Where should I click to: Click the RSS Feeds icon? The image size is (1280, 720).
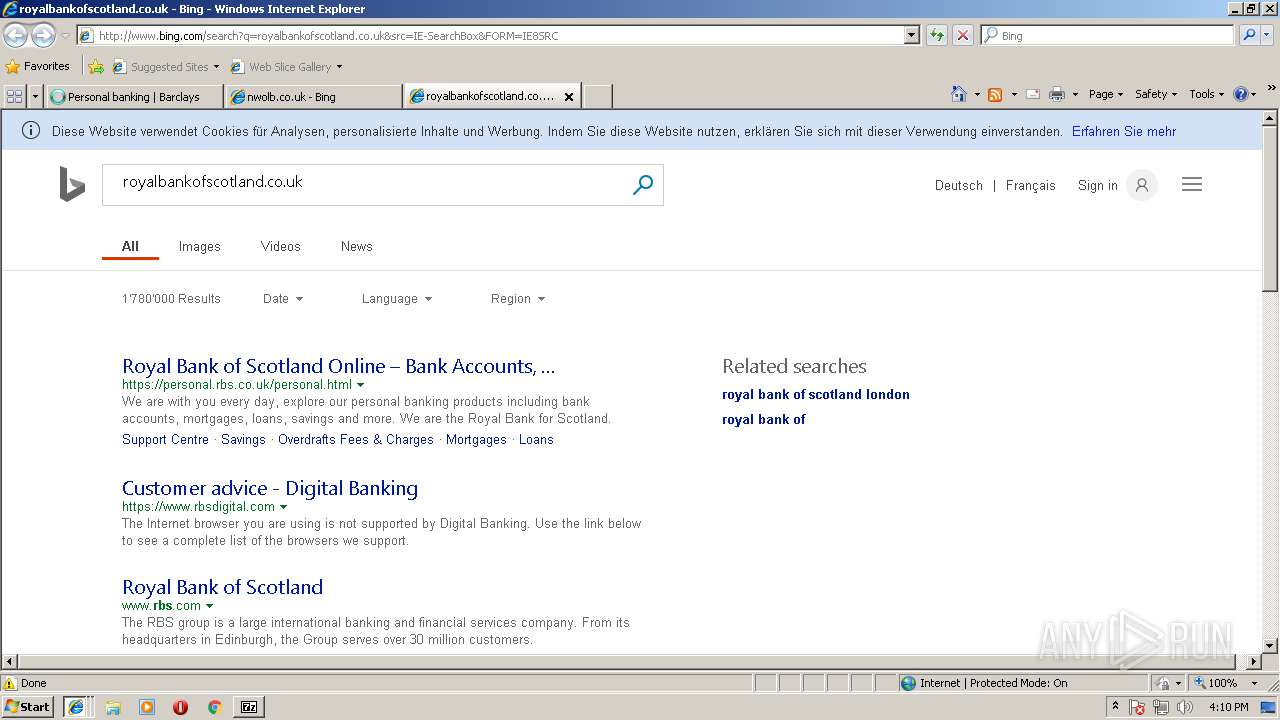(x=995, y=94)
